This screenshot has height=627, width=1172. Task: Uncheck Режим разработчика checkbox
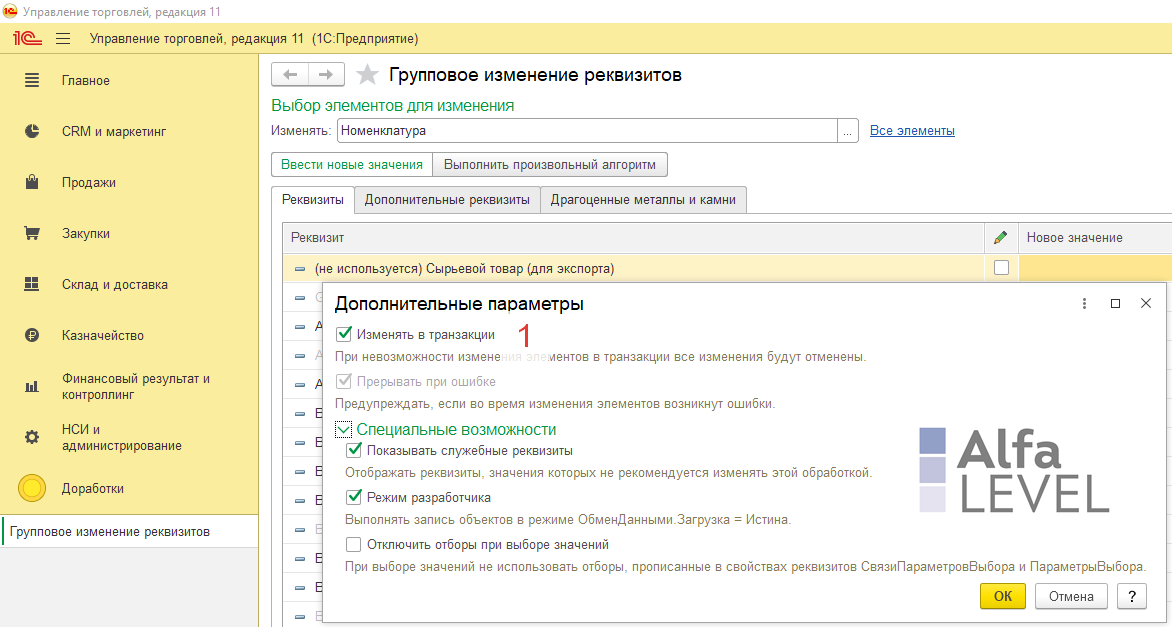[354, 497]
